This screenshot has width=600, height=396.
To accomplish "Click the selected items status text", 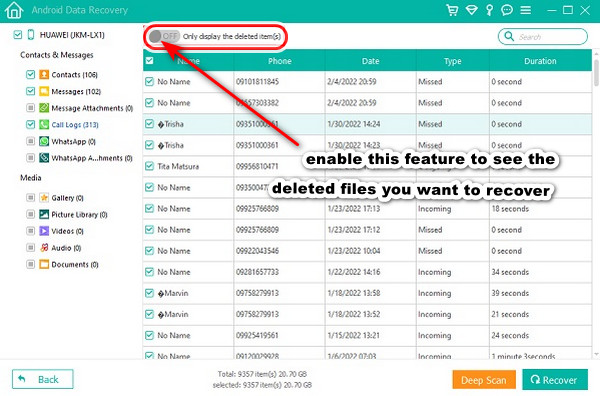I will tap(262, 385).
